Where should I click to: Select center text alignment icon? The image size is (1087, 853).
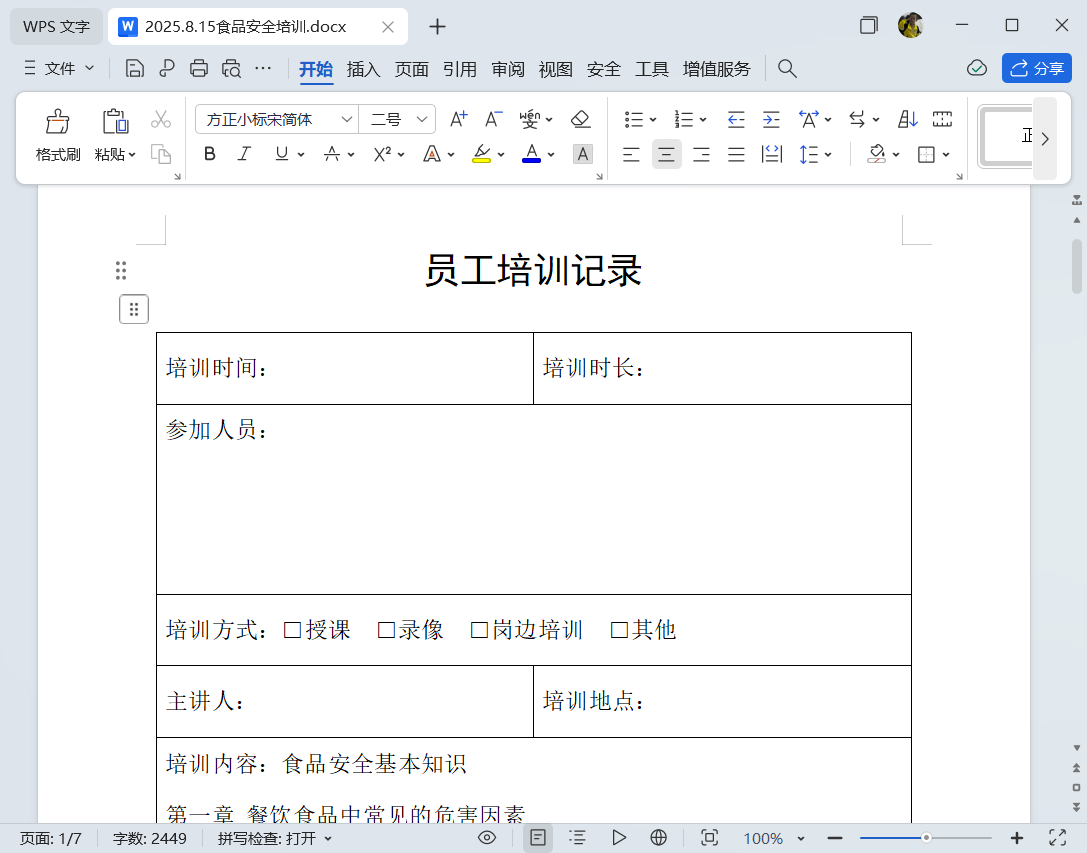click(x=666, y=154)
